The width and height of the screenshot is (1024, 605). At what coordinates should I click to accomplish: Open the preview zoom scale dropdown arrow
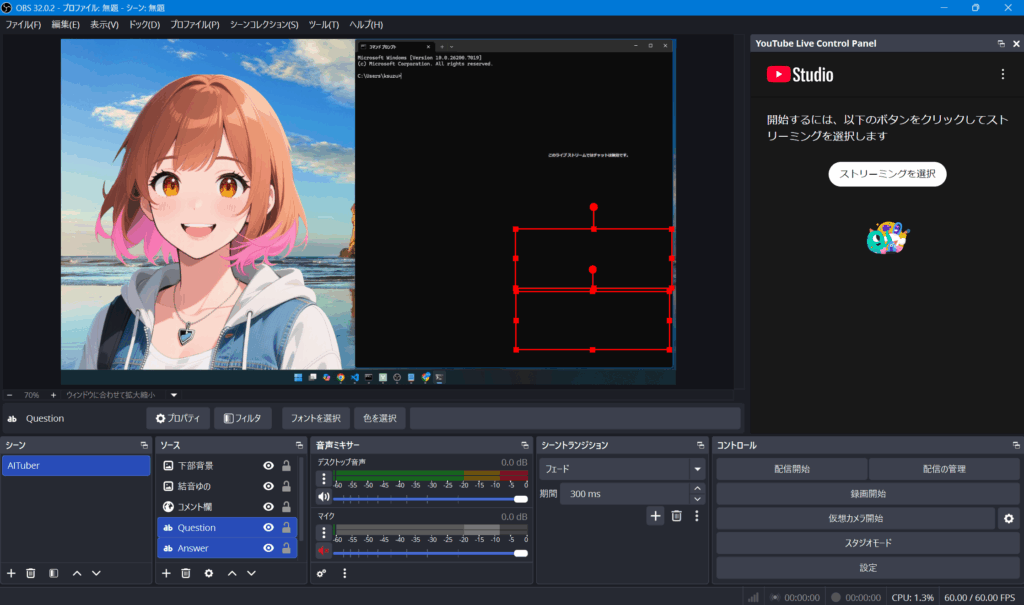(173, 395)
